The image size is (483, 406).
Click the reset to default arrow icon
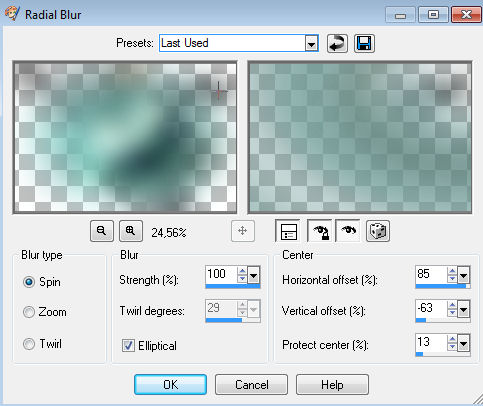point(337,43)
